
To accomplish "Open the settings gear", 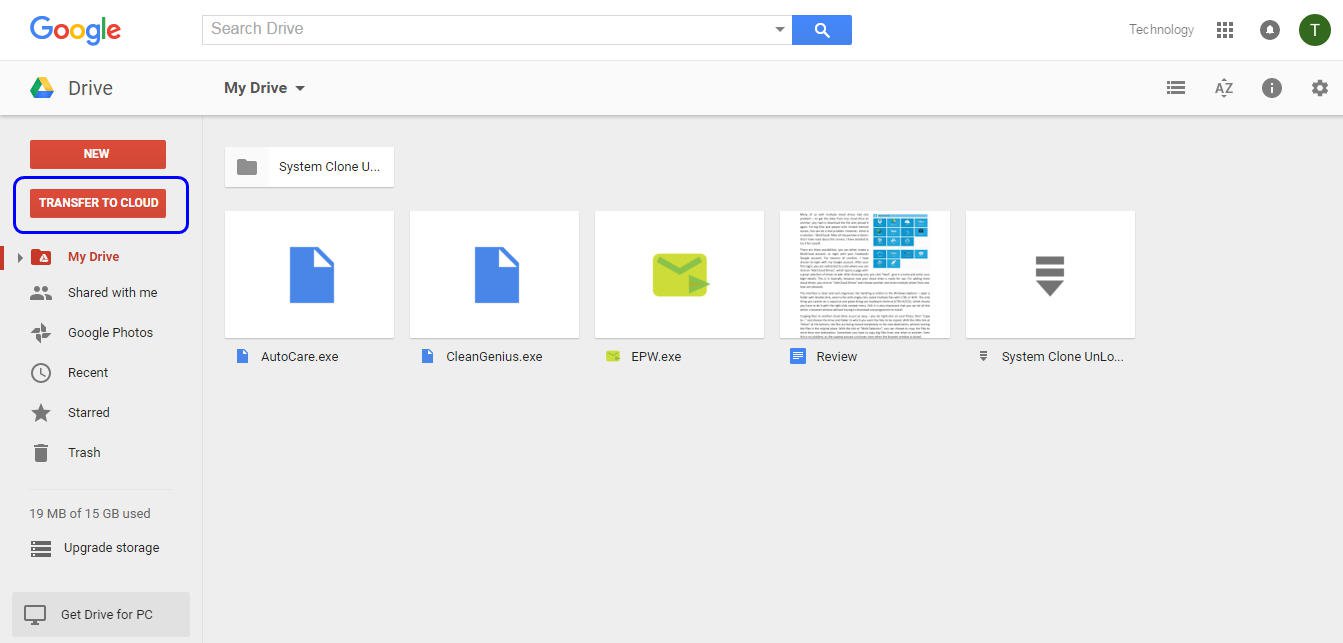I will click(x=1320, y=88).
